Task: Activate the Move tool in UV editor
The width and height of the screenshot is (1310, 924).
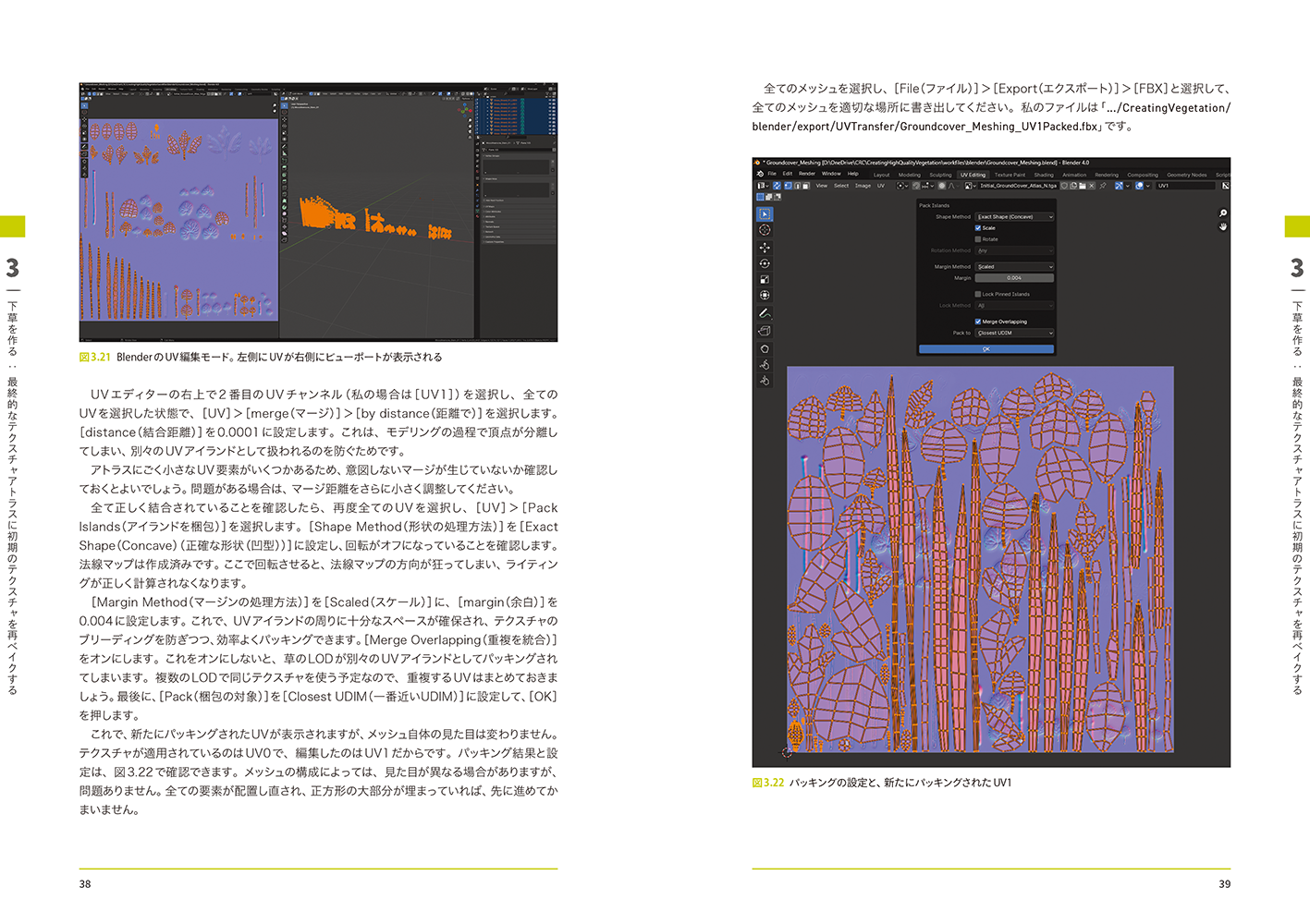Action: tap(765, 248)
